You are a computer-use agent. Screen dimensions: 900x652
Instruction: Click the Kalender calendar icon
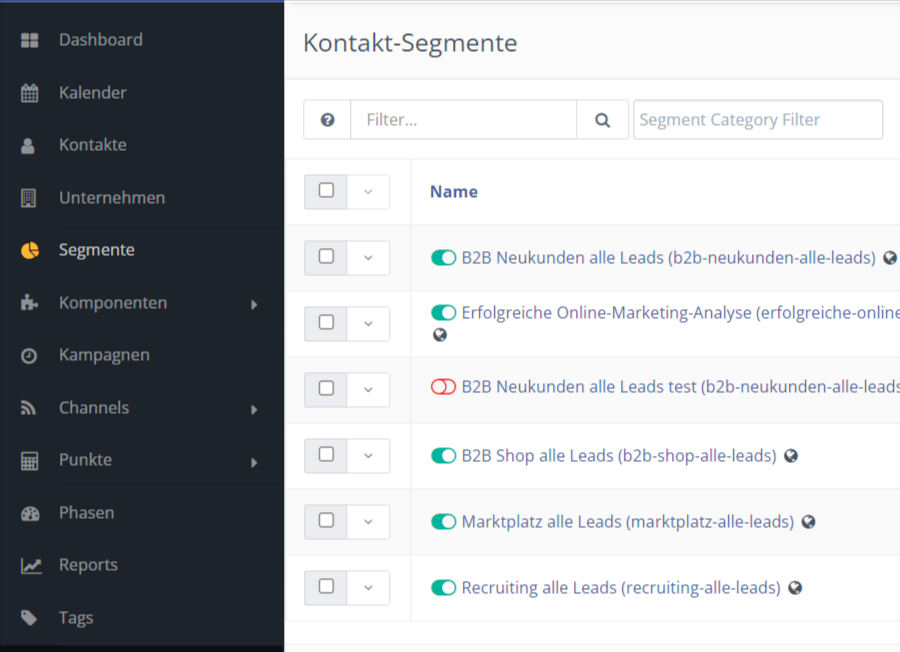point(29,93)
